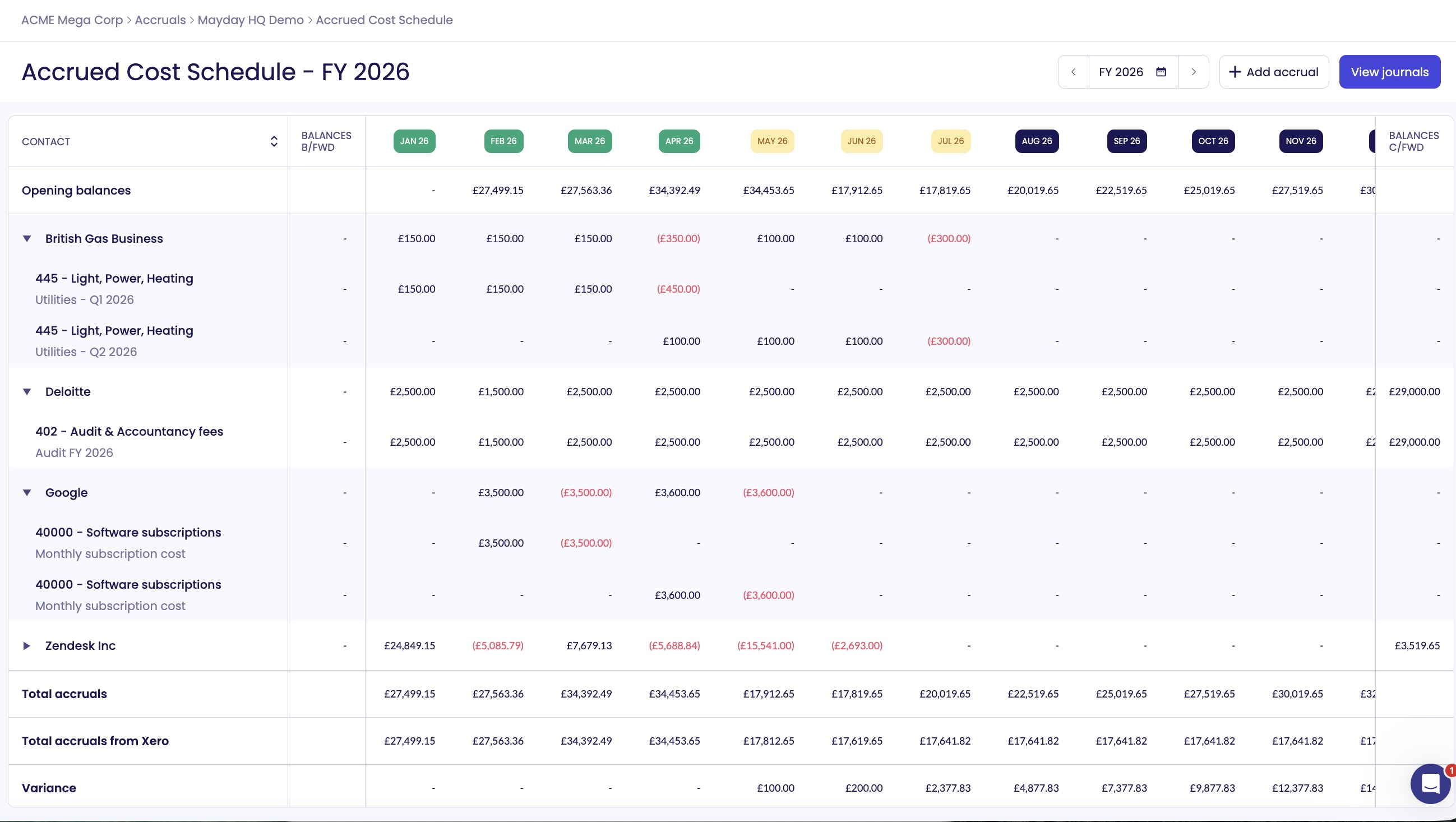This screenshot has width=1456, height=822.
Task: Open the FY 2026 calendar picker
Action: [x=1133, y=72]
